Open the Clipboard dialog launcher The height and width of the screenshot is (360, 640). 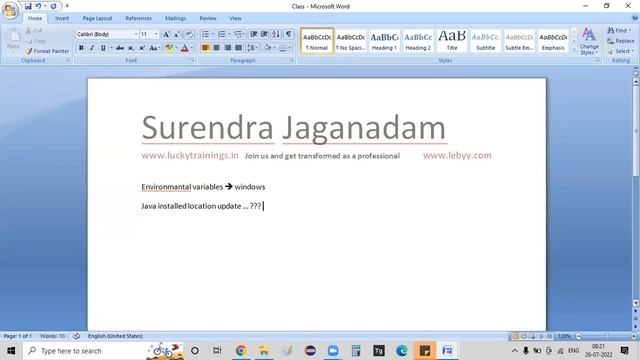coord(68,60)
